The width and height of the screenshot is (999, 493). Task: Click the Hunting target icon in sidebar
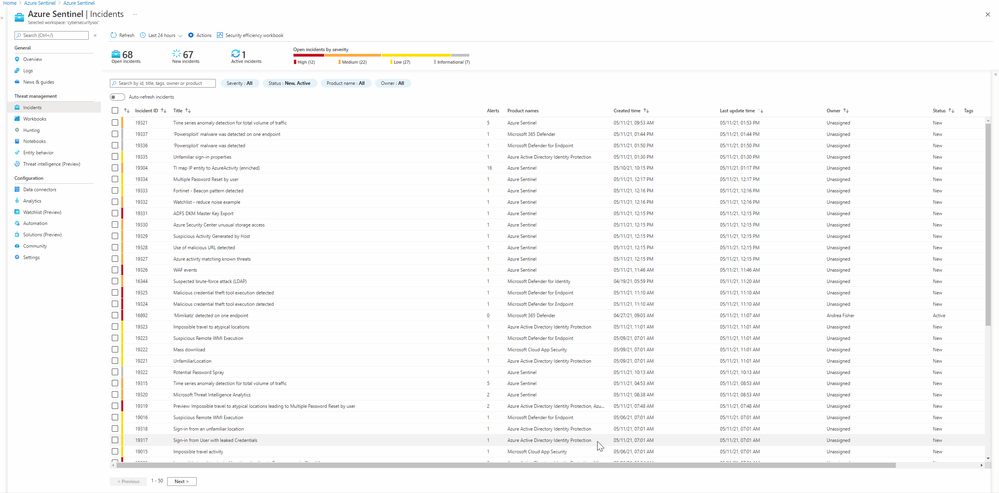[17, 130]
